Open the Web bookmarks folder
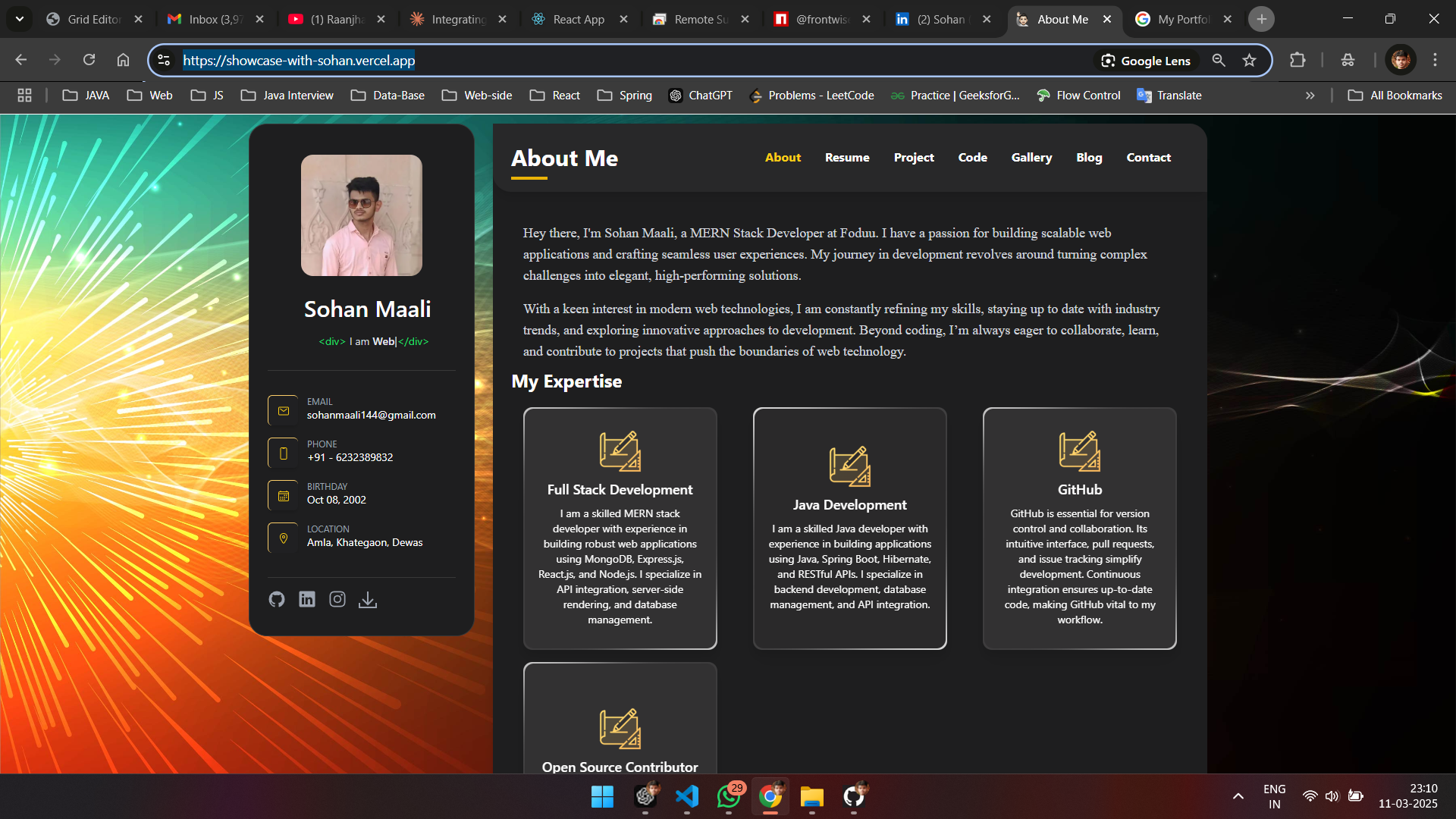 point(149,96)
